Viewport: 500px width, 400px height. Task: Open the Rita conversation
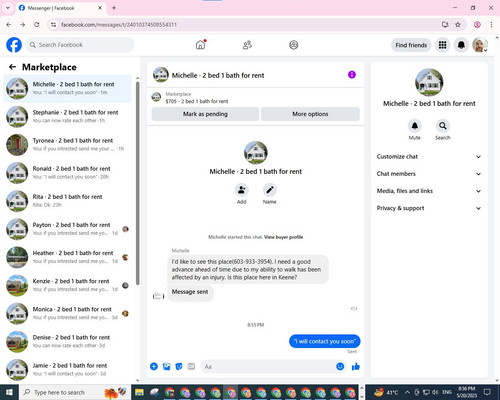click(68, 201)
